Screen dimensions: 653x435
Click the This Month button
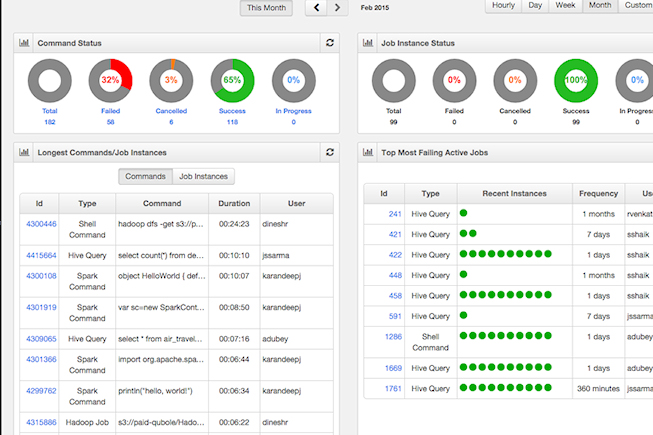(266, 8)
